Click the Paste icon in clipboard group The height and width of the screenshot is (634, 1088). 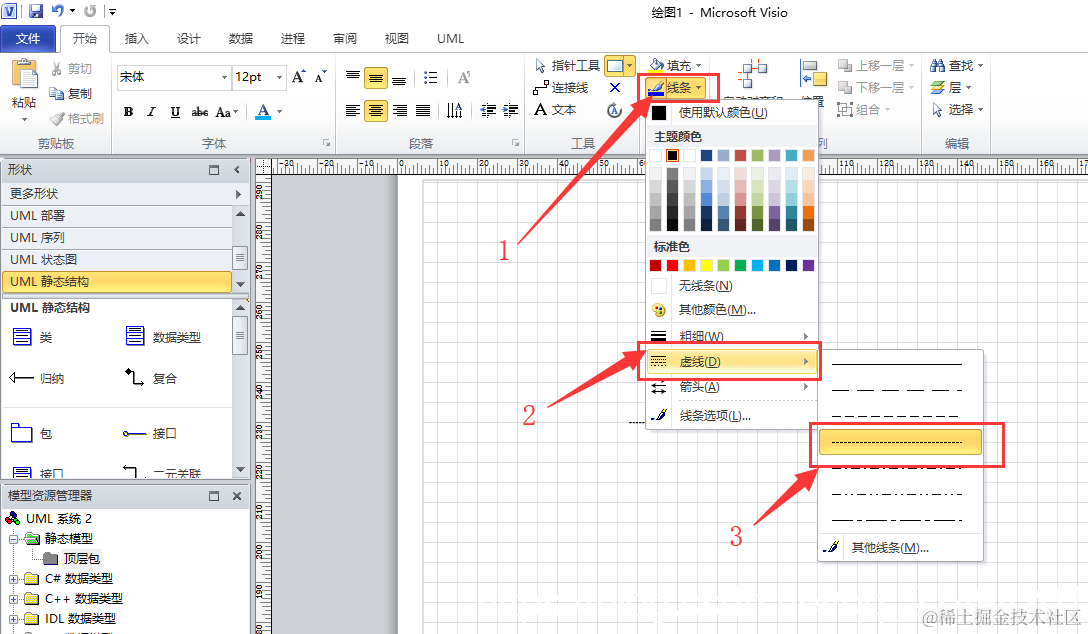[25, 74]
